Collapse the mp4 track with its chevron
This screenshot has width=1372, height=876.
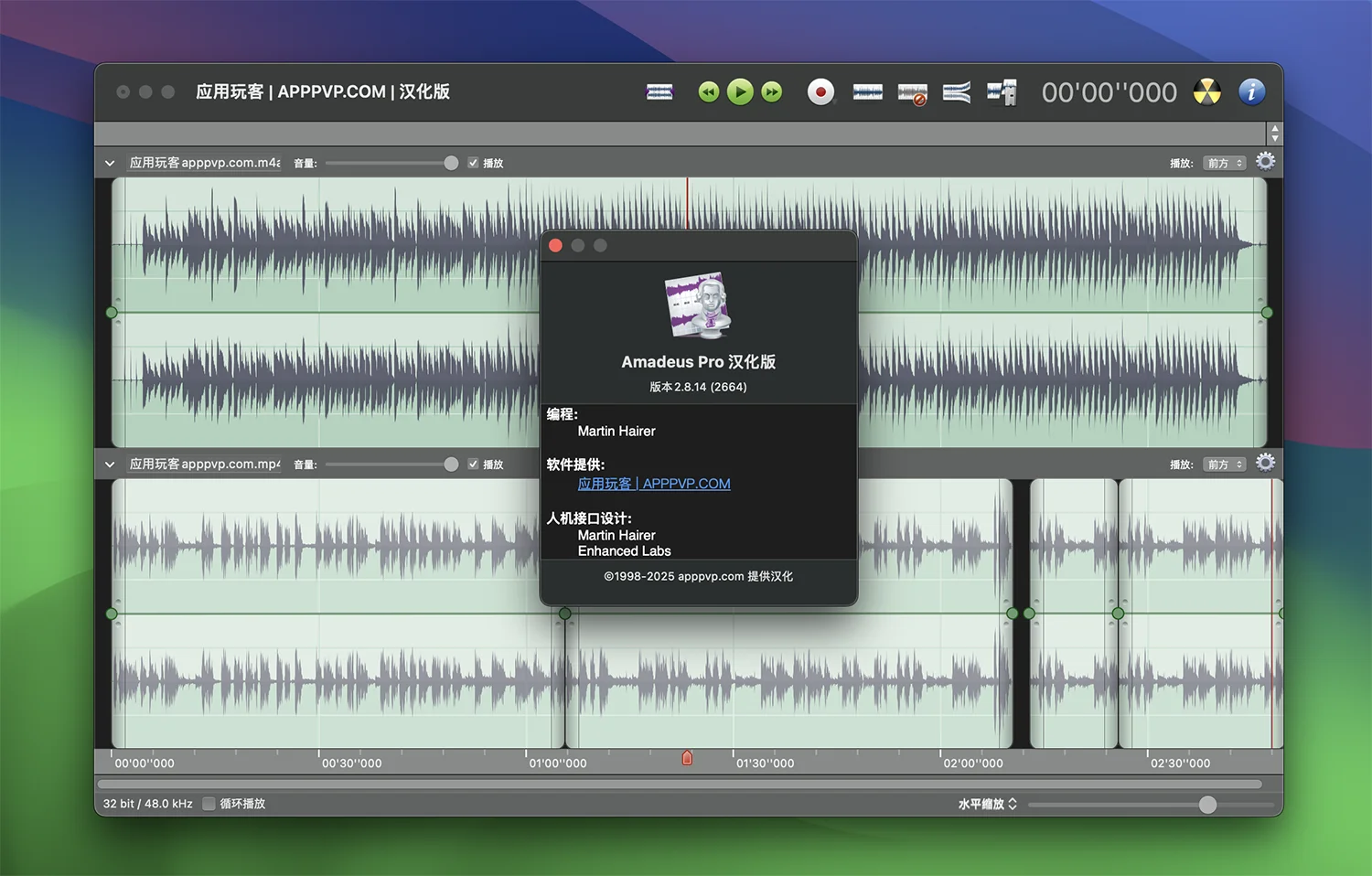110,465
